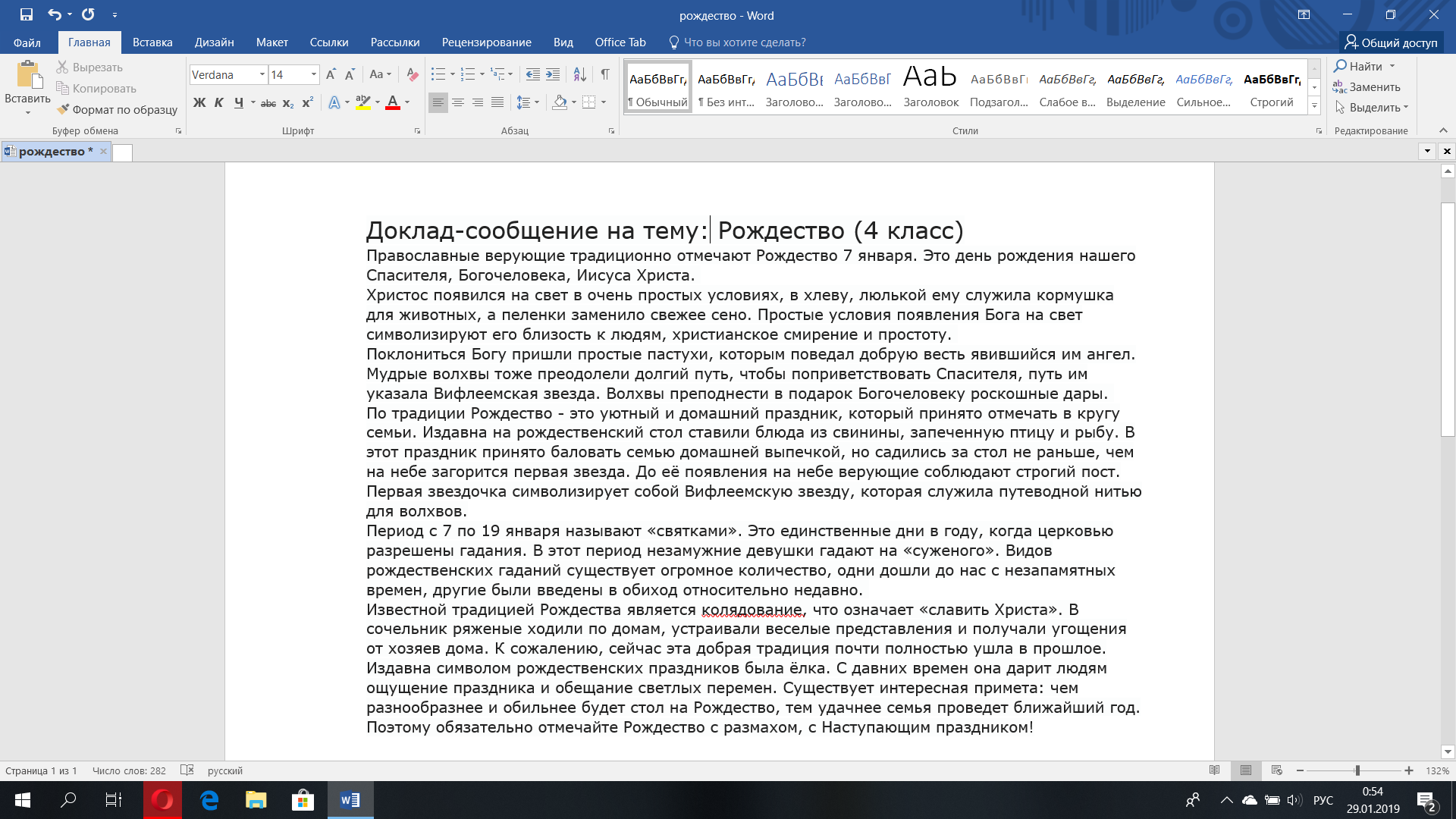Show paragraph marks

coord(604,75)
